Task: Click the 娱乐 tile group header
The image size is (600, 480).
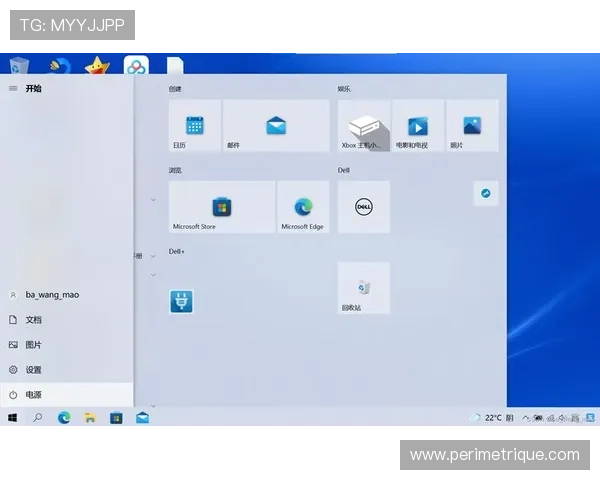Action: click(x=344, y=89)
